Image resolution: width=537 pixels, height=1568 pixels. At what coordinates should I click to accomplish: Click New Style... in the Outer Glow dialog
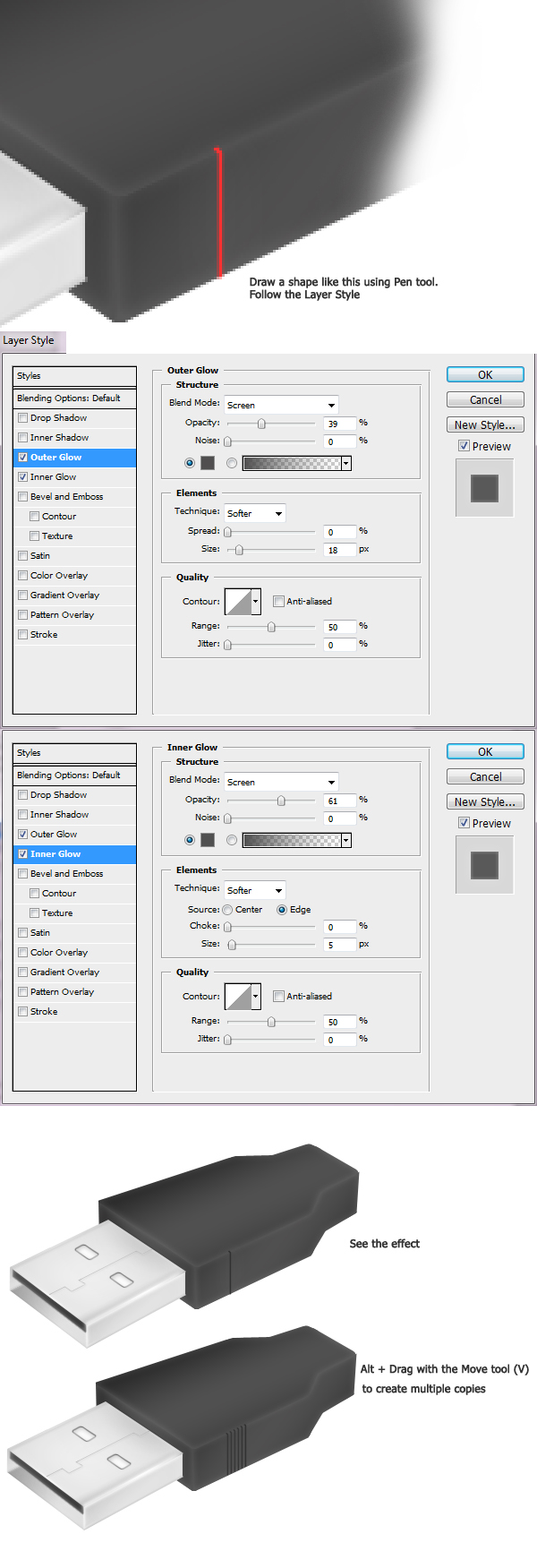click(x=485, y=425)
